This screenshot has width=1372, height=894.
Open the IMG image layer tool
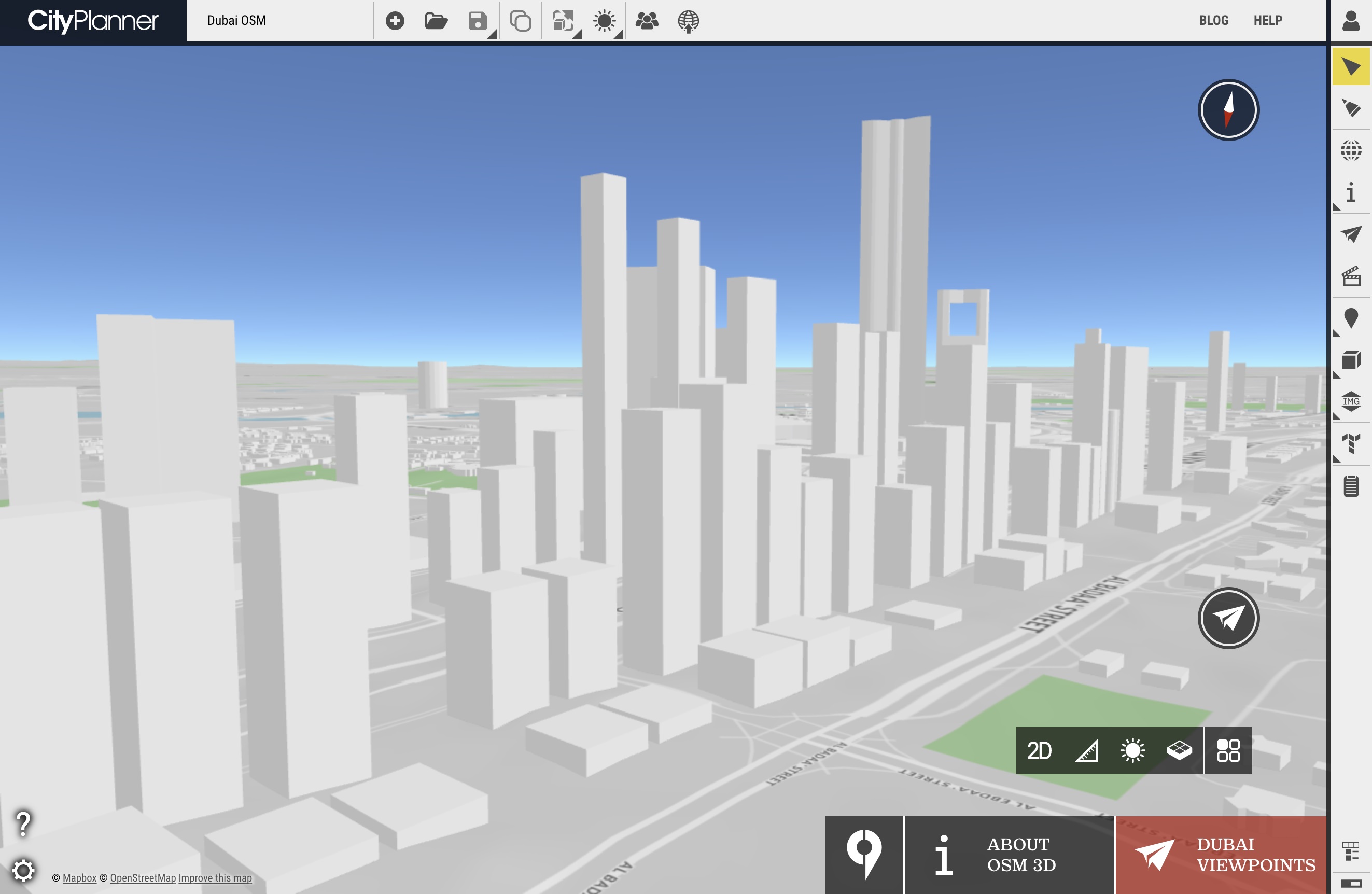tap(1351, 401)
